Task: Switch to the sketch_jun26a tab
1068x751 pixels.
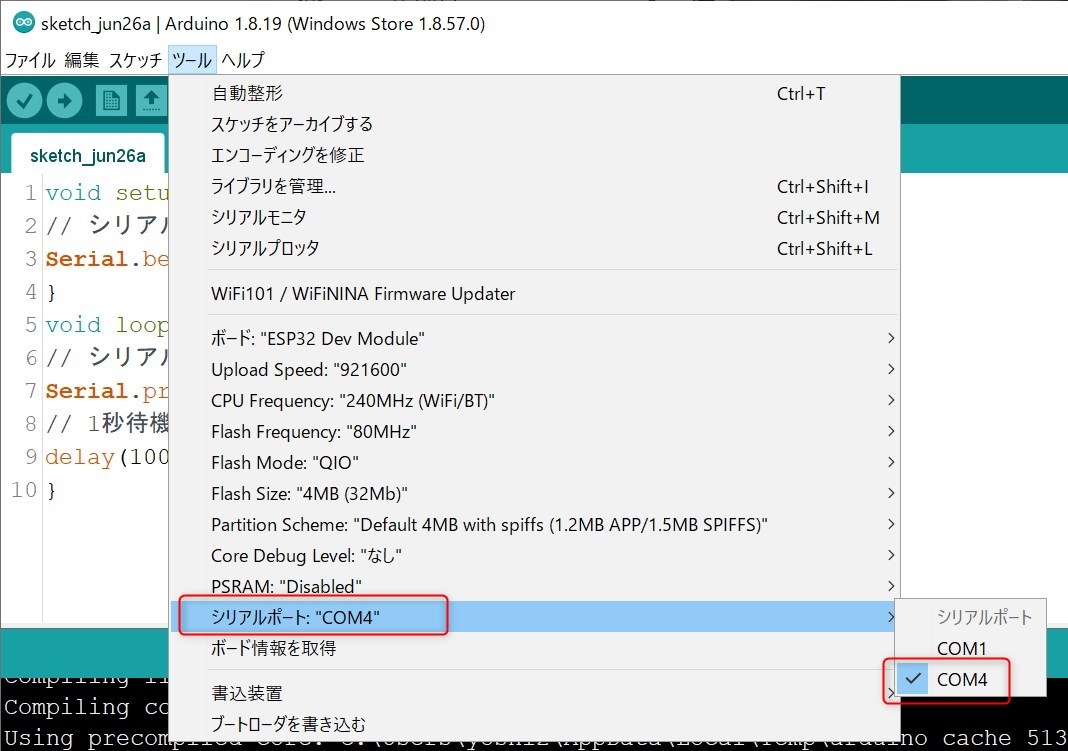Action: (88, 156)
